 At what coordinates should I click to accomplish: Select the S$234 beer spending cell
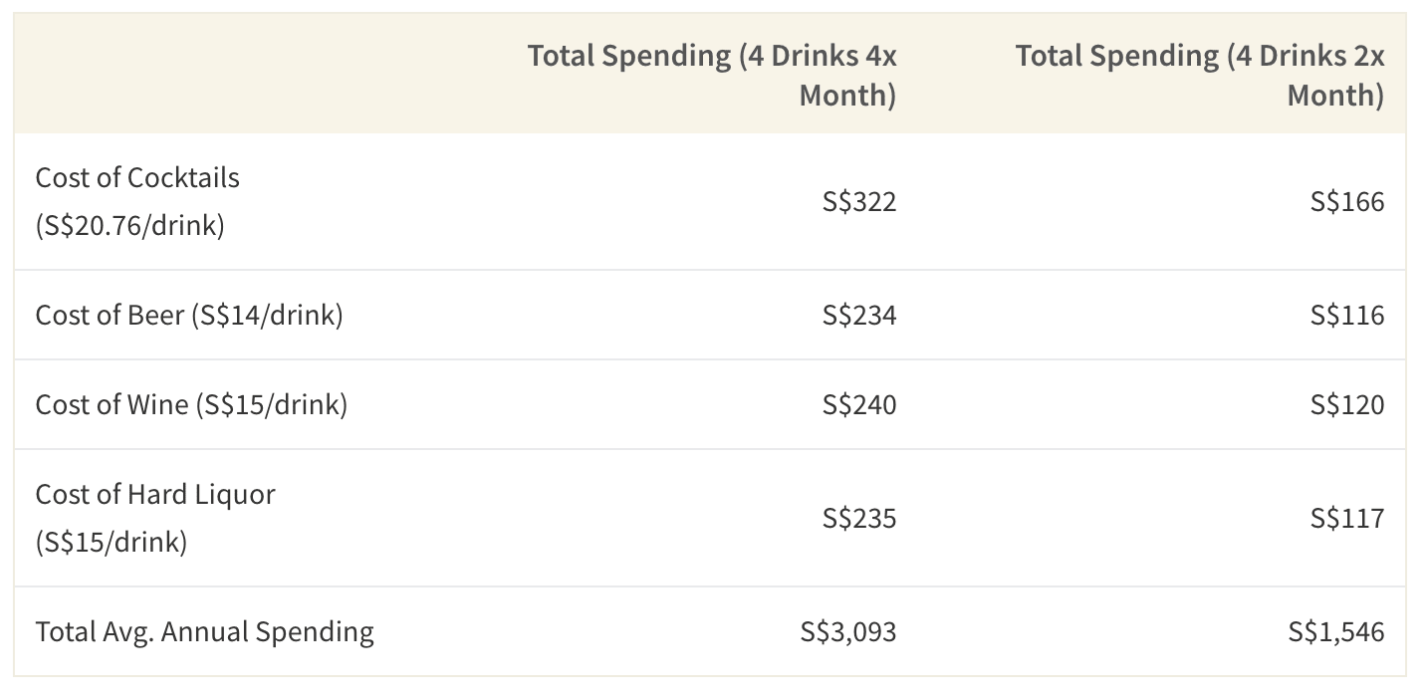(859, 315)
